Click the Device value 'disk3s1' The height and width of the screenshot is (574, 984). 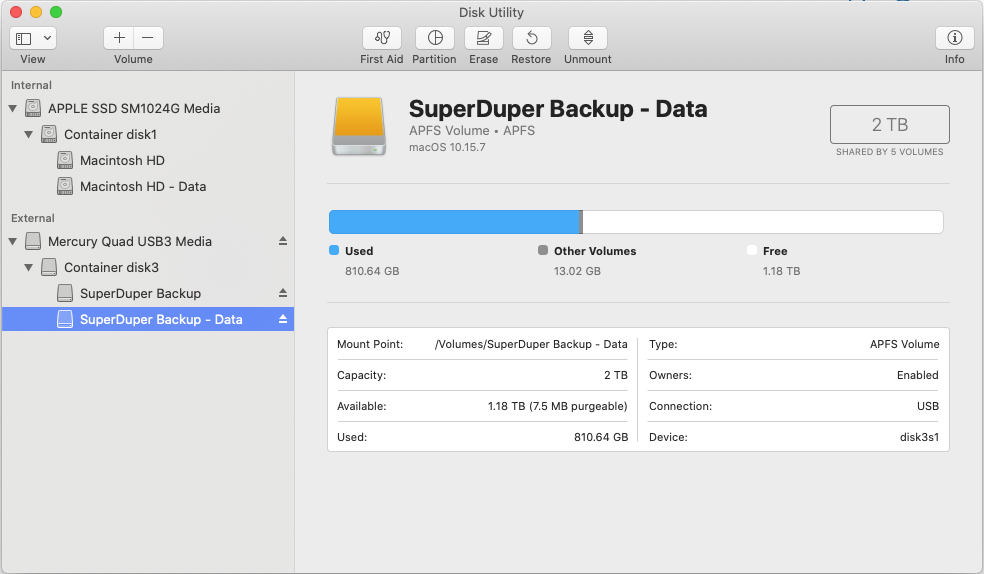coord(919,437)
